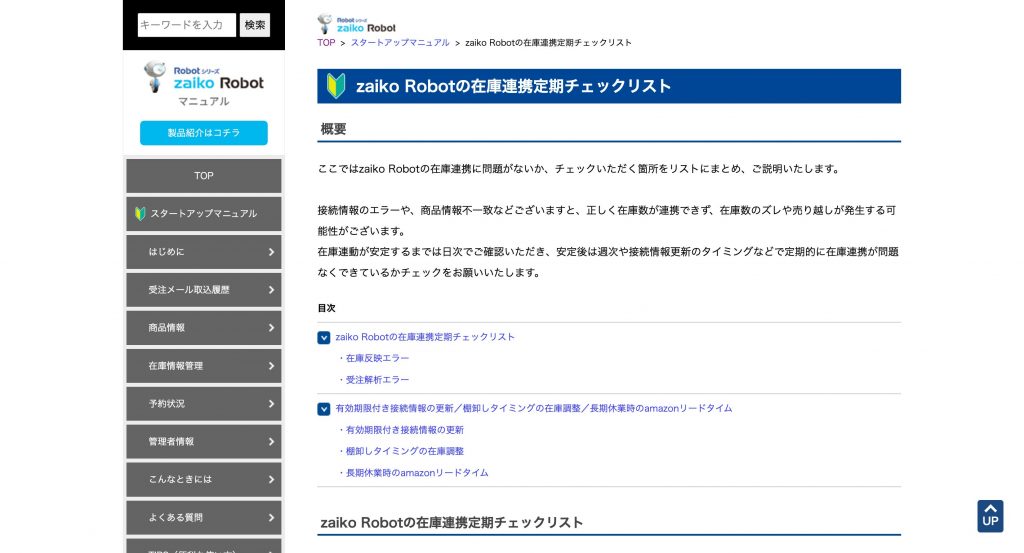Jump to 棚卸しタイミングの在庫調整 link

pos(405,450)
